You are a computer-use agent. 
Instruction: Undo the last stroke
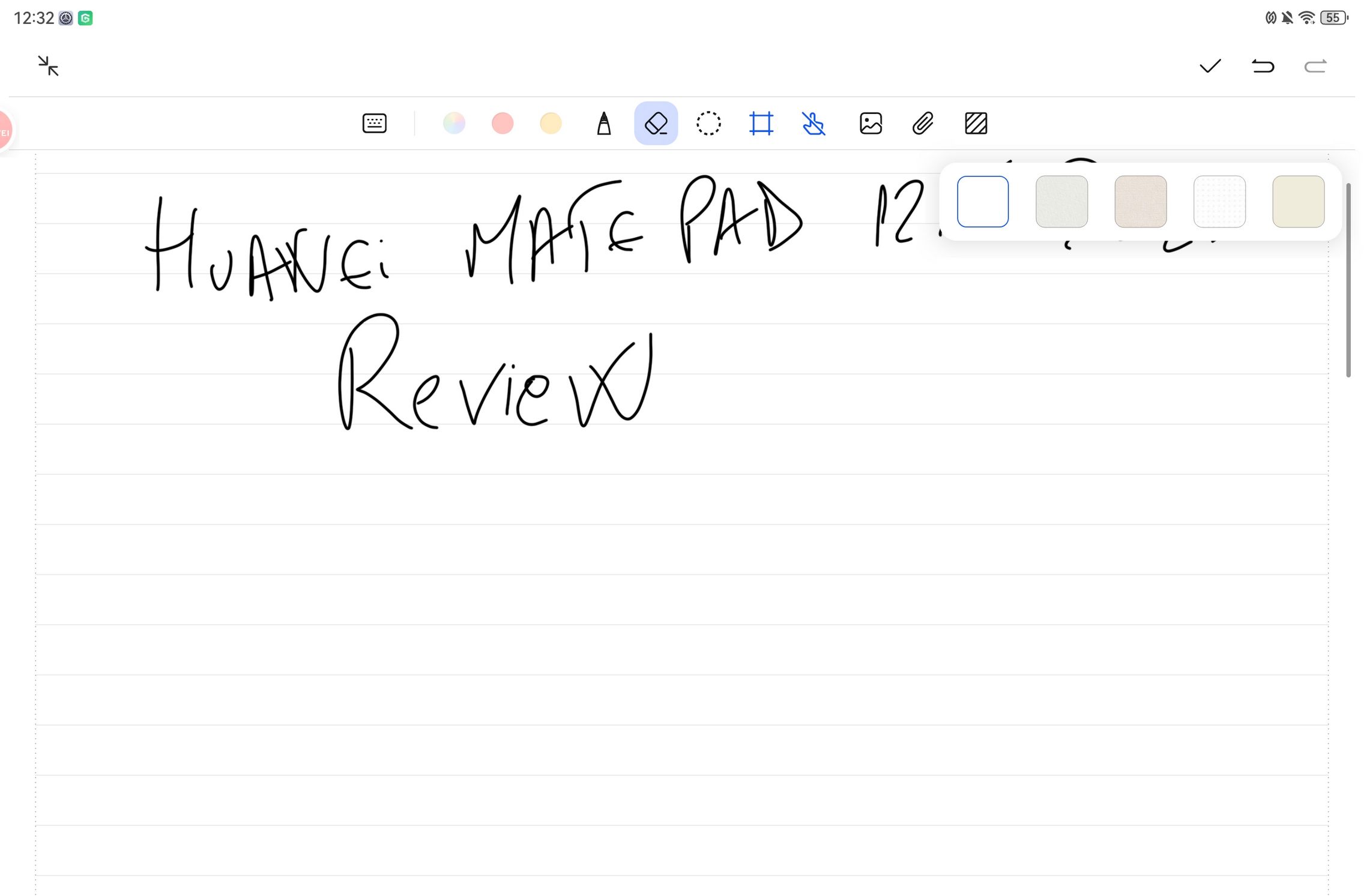(1263, 66)
